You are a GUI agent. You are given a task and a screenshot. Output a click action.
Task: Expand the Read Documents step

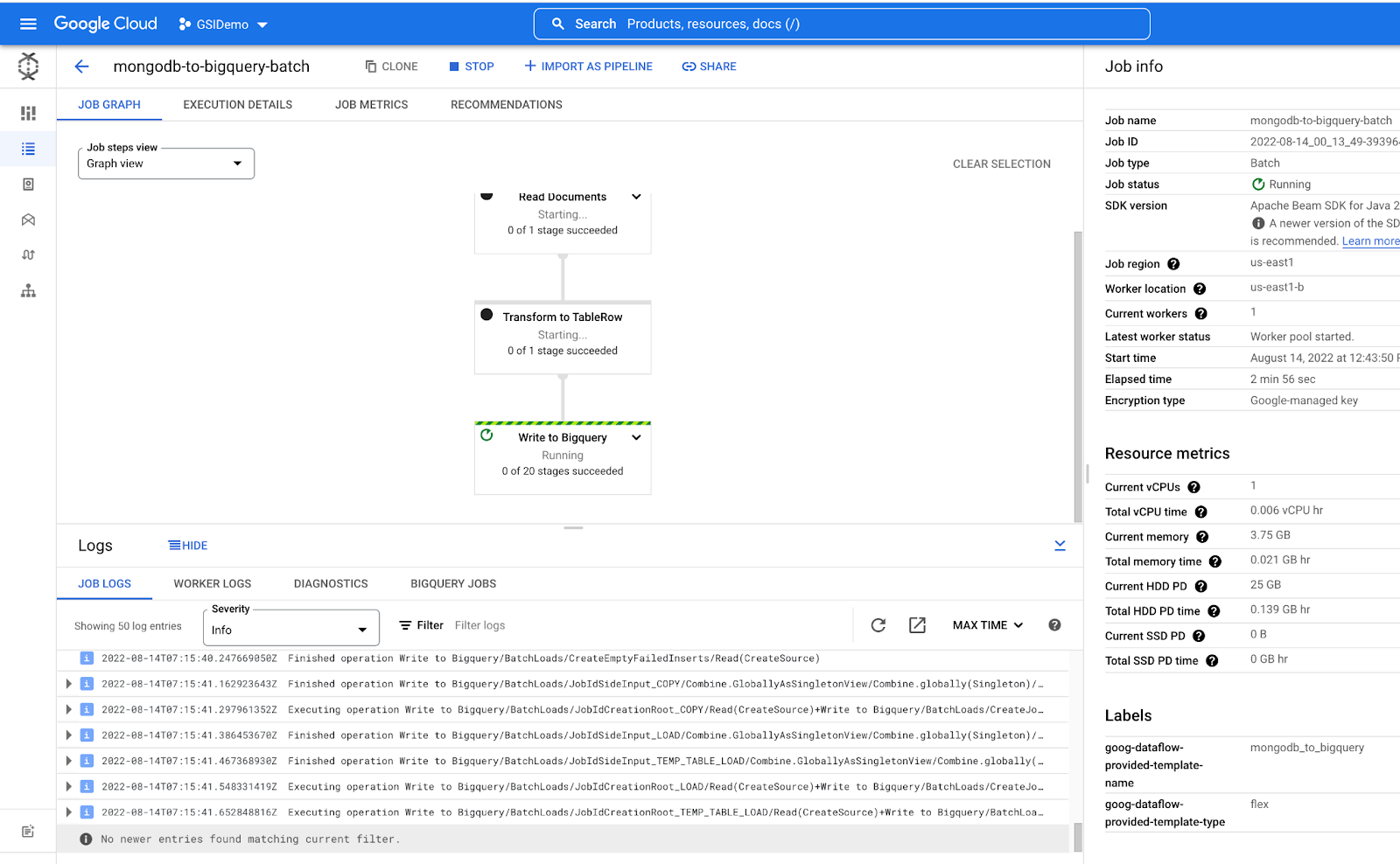click(636, 197)
